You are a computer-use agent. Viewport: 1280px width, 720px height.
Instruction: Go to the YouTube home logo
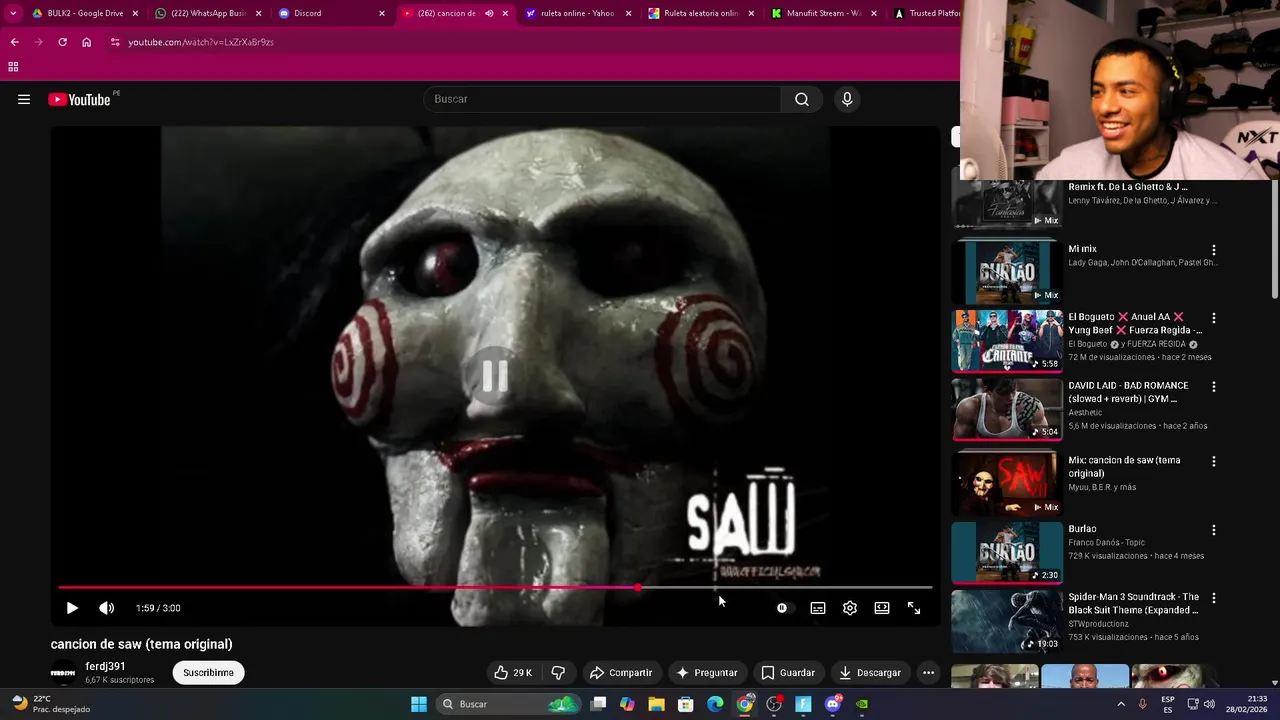[x=79, y=99]
